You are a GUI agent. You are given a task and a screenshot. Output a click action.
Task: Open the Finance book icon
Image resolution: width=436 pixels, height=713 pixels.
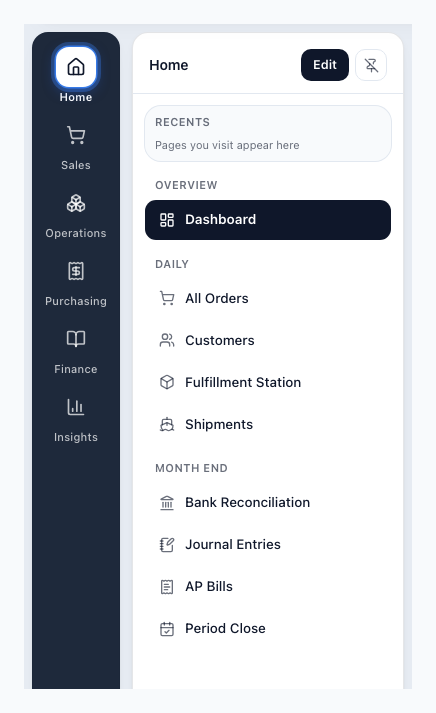[x=76, y=339]
